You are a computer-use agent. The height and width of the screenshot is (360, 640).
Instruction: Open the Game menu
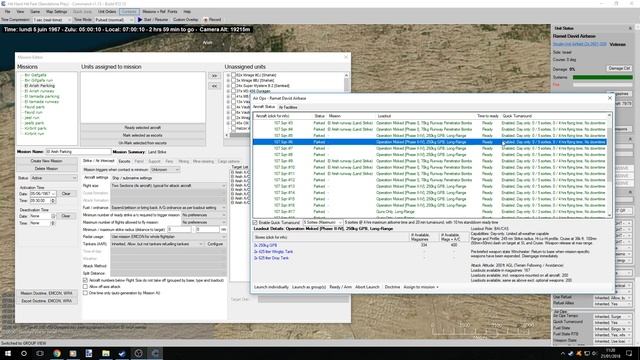pyautogui.click(x=36, y=11)
